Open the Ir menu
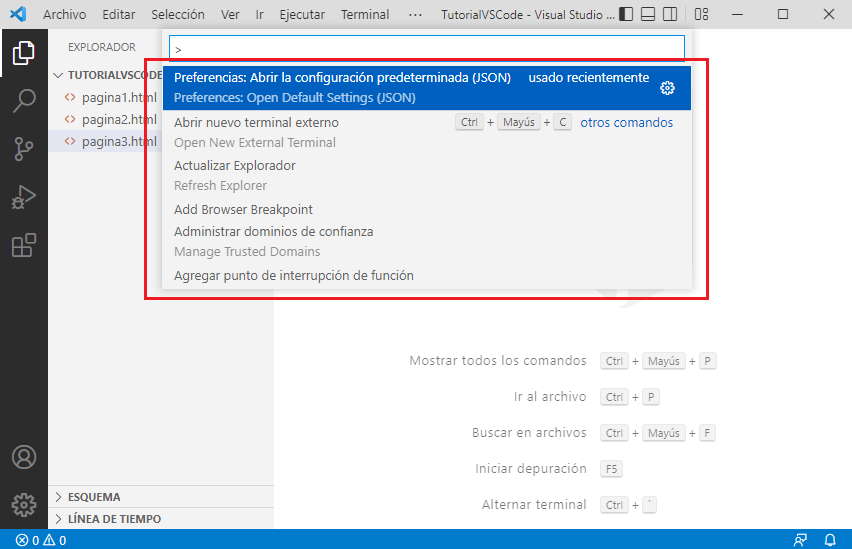852x549 pixels. 260,15
